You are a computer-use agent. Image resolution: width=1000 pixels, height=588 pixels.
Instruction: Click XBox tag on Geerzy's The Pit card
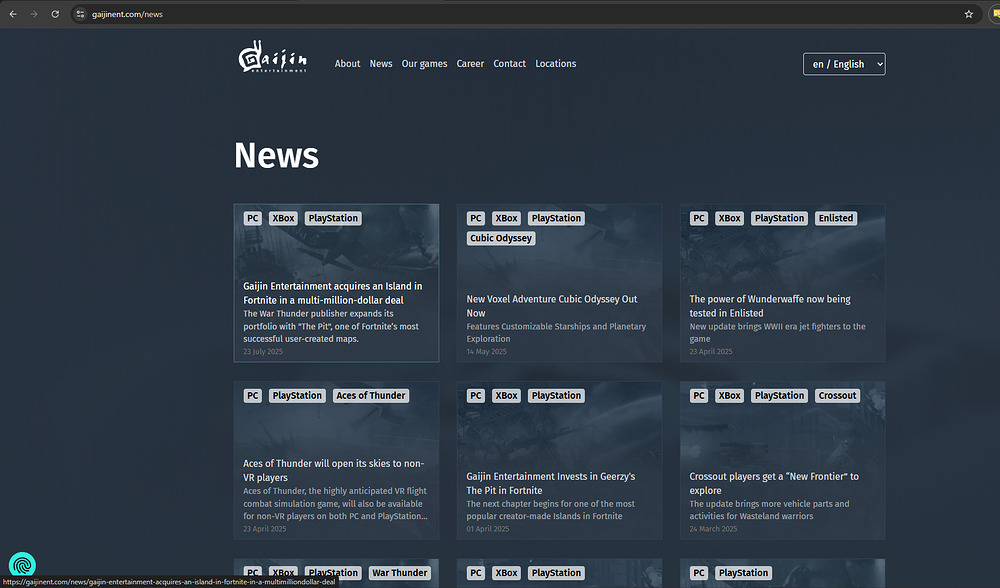coord(506,395)
